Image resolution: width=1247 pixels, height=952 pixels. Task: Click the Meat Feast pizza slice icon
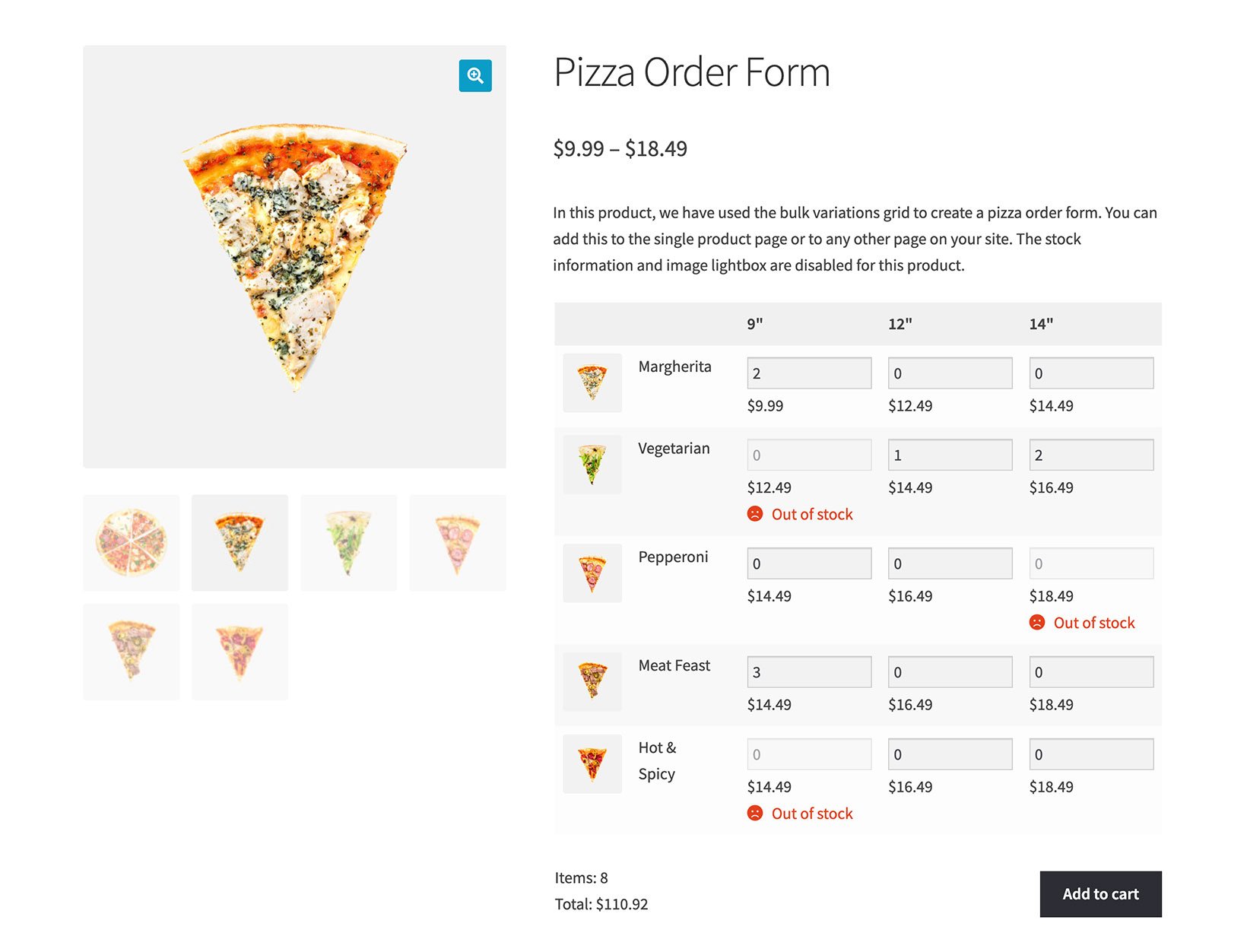592,681
